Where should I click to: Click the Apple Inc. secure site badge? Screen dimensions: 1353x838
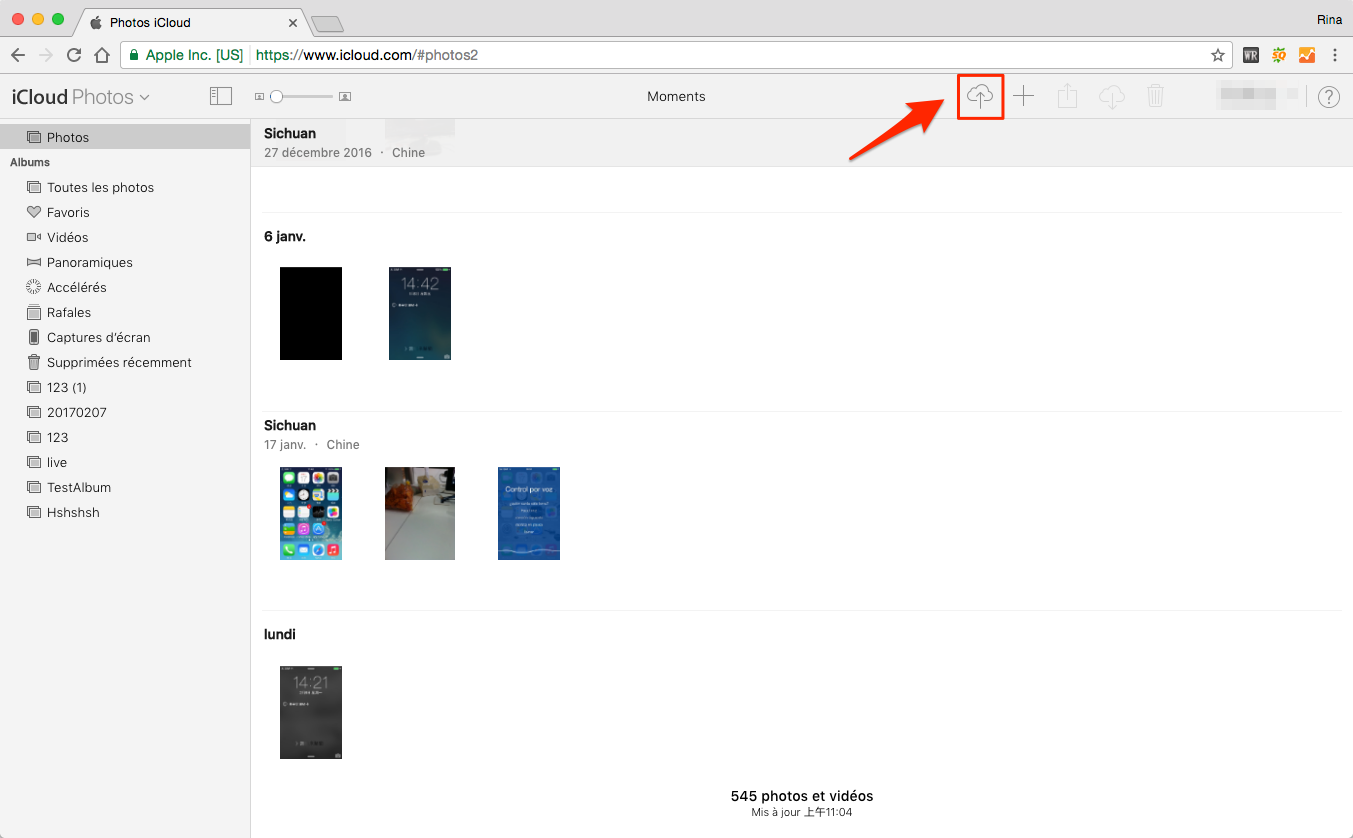pyautogui.click(x=187, y=55)
